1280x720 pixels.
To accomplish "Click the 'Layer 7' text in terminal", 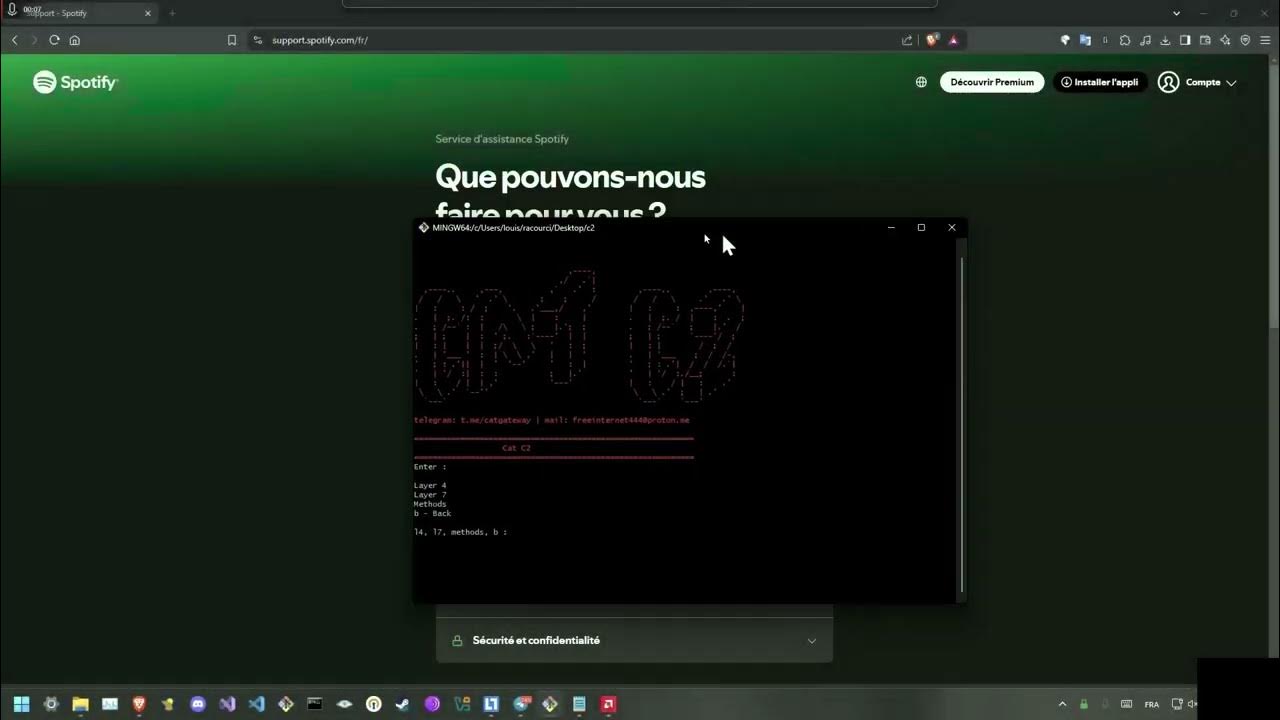I will (x=430, y=494).
